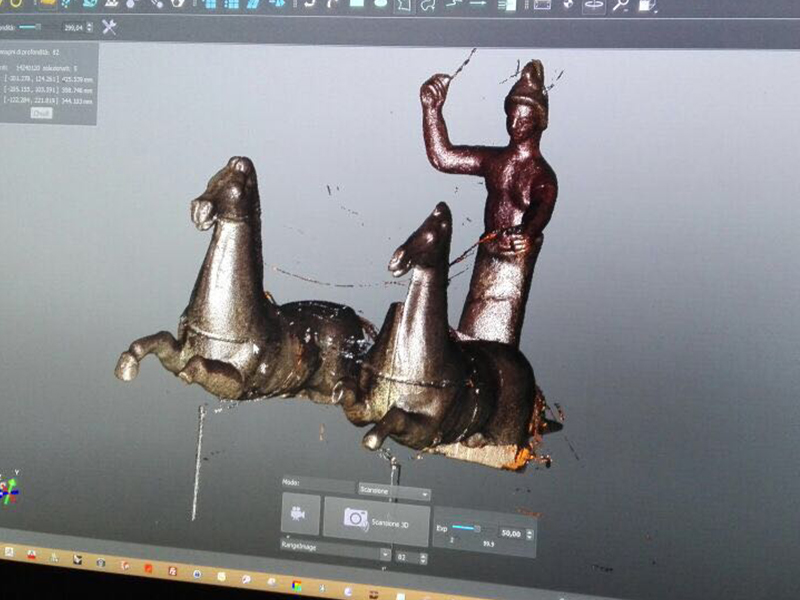800x600 pixels.
Task: Click the undo arrow in toolbar
Action: pyautogui.click(x=310, y=4)
